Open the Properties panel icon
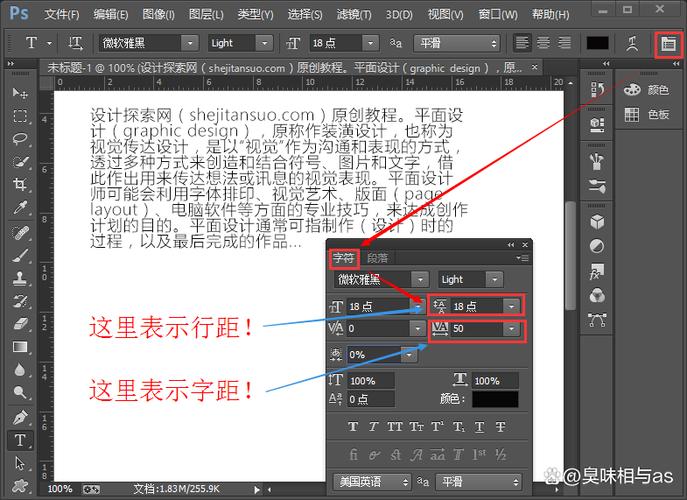This screenshot has height=500, width=687. click(597, 125)
